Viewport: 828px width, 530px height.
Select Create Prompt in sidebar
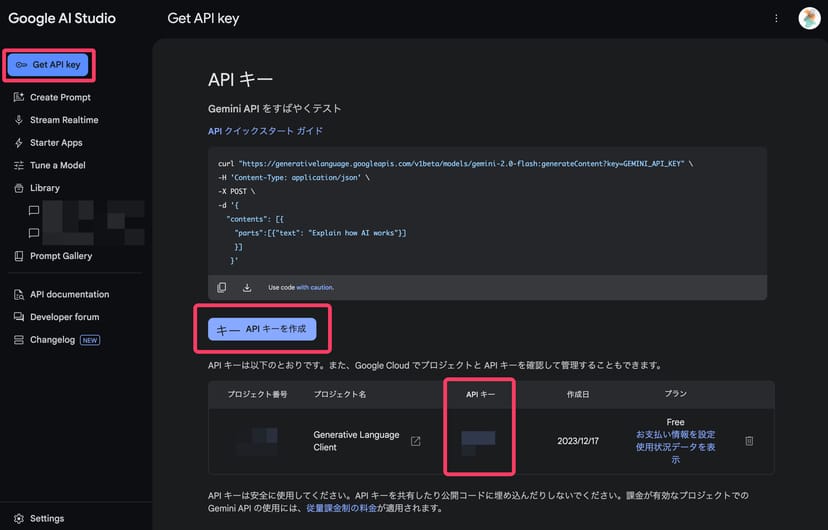pyautogui.click(x=60, y=97)
